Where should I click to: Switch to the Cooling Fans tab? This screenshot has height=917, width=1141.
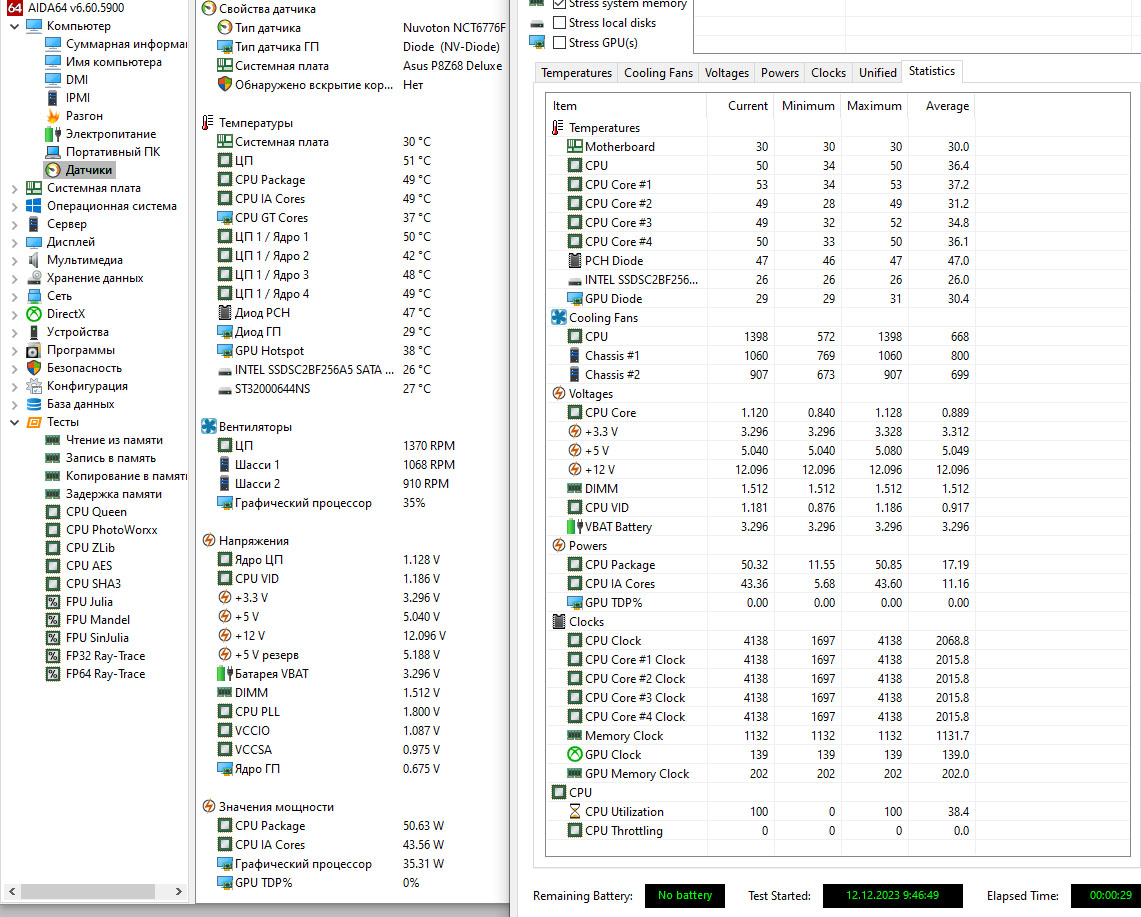tap(658, 73)
